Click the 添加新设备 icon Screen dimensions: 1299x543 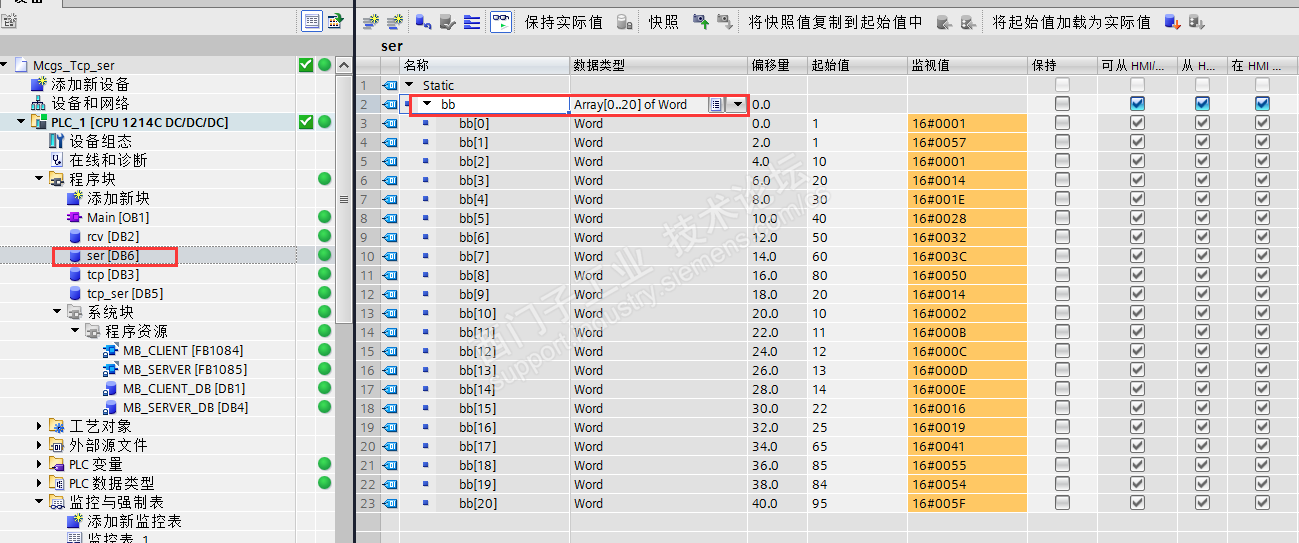(39, 84)
